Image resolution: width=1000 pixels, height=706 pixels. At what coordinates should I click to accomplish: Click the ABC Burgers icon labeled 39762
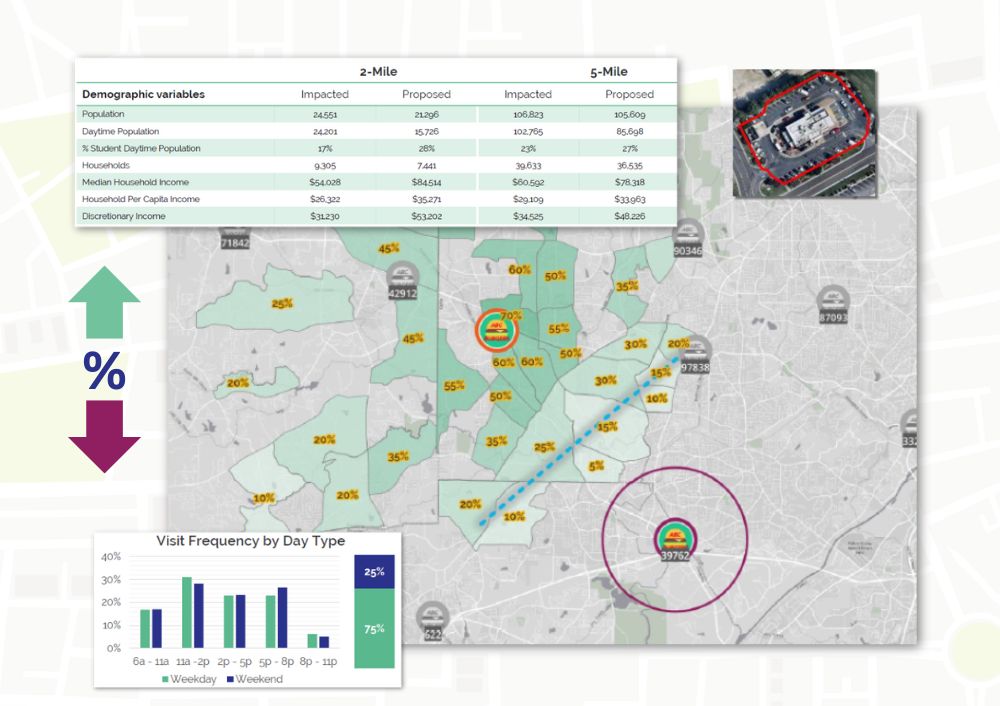674,538
